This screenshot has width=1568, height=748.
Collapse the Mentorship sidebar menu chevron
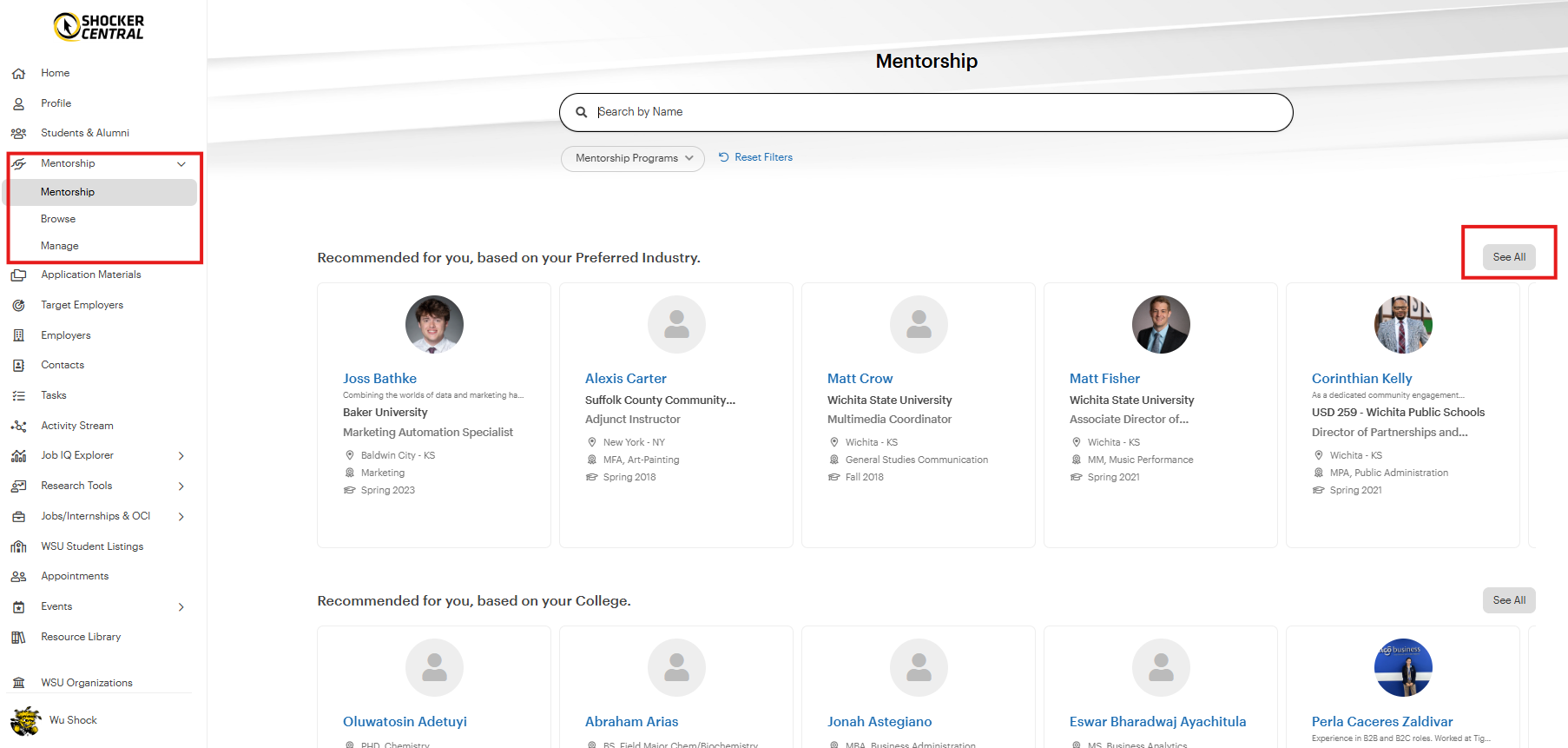pos(181,164)
